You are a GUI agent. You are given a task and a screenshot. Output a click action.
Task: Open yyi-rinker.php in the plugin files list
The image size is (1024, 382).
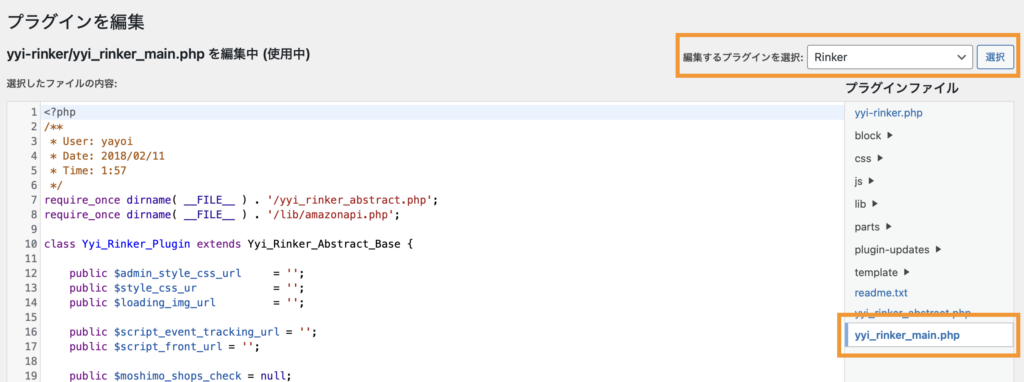[x=888, y=113]
